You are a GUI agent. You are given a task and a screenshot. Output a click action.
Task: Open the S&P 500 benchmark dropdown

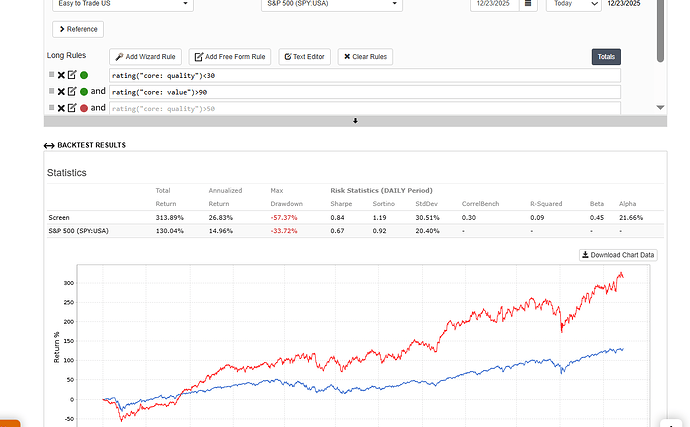tap(332, 4)
